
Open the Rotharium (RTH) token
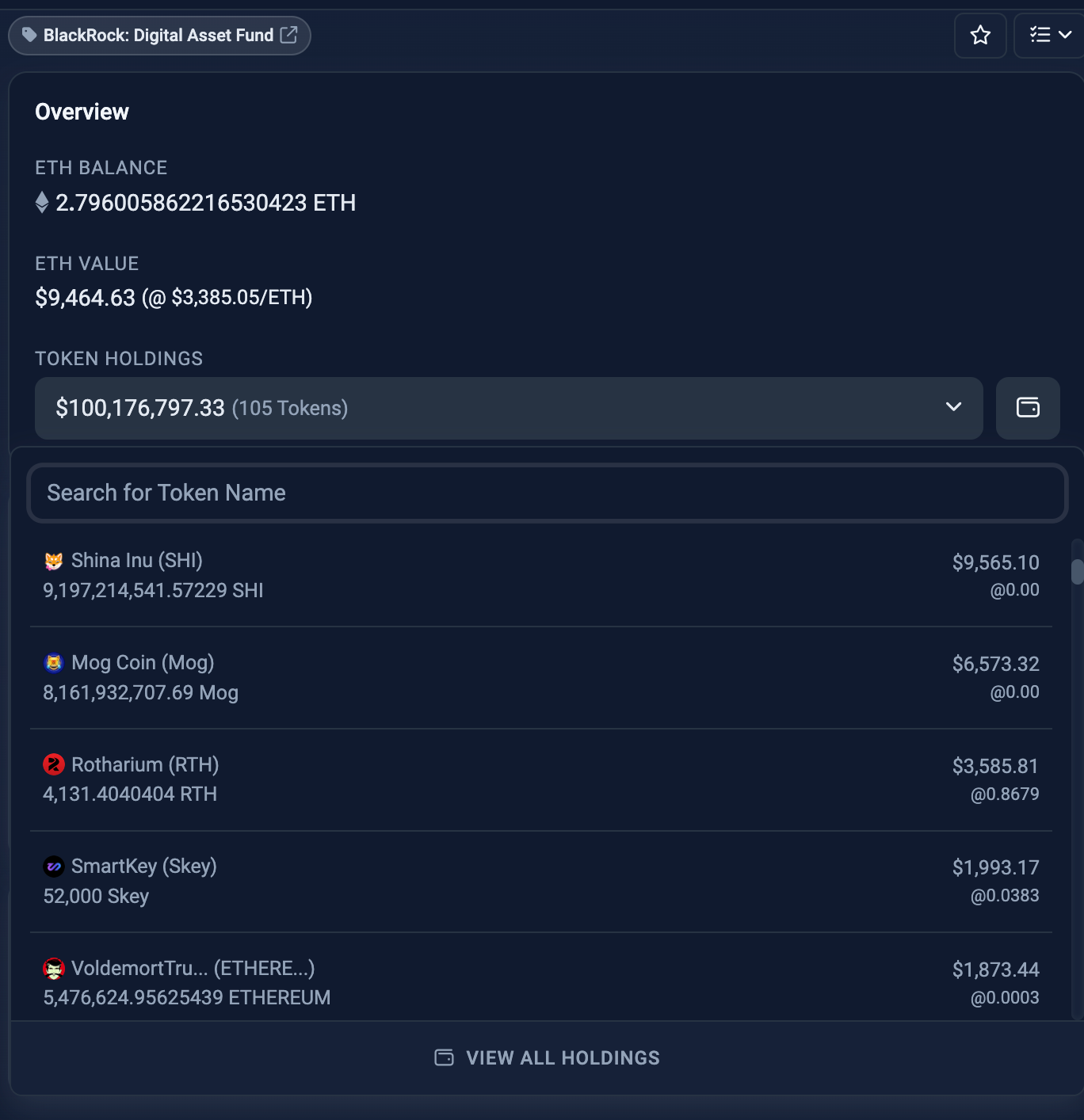[145, 764]
